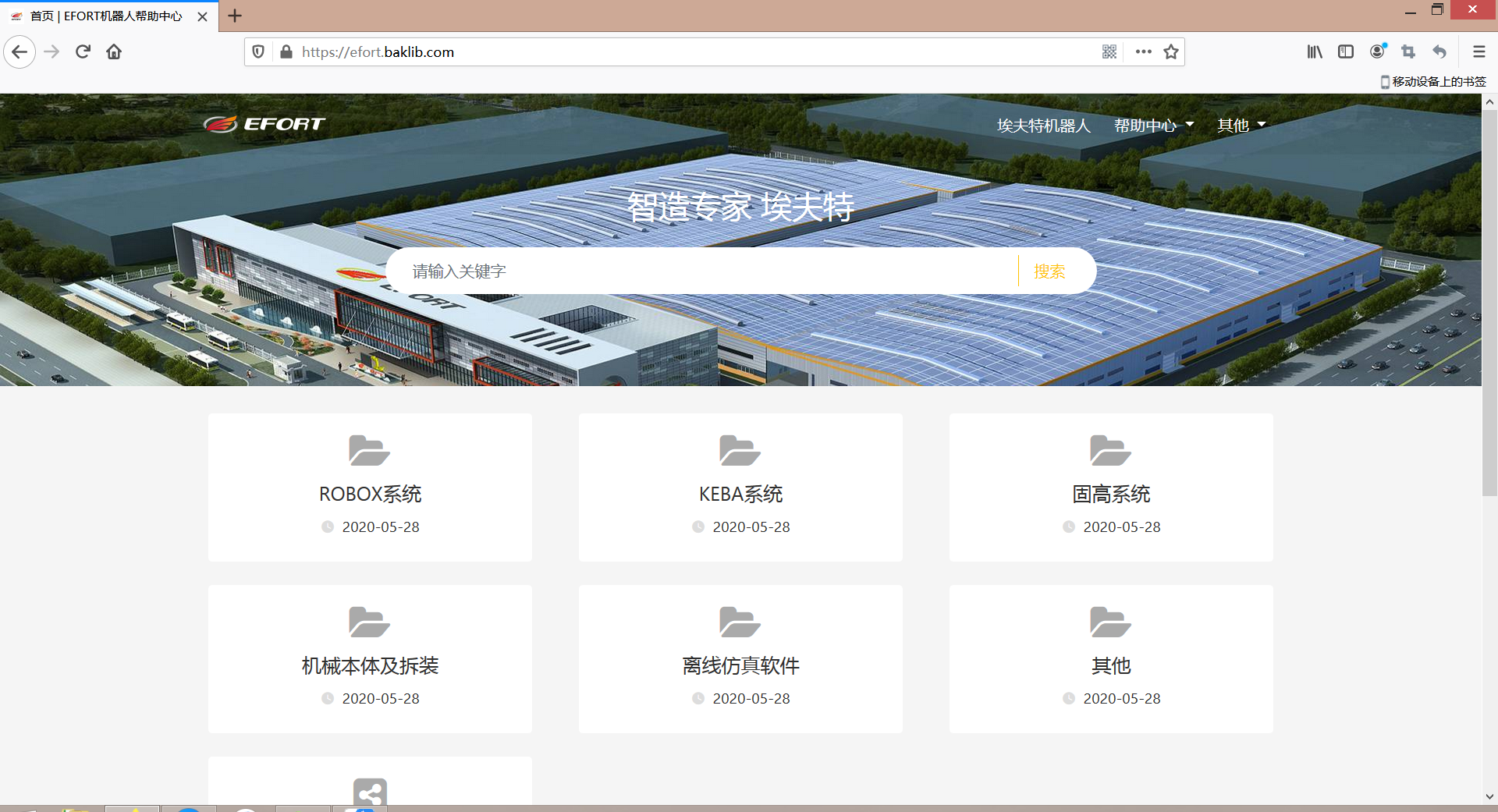The width and height of the screenshot is (1498, 812).
Task: Open page actions three-dot menu
Action: (x=1144, y=52)
